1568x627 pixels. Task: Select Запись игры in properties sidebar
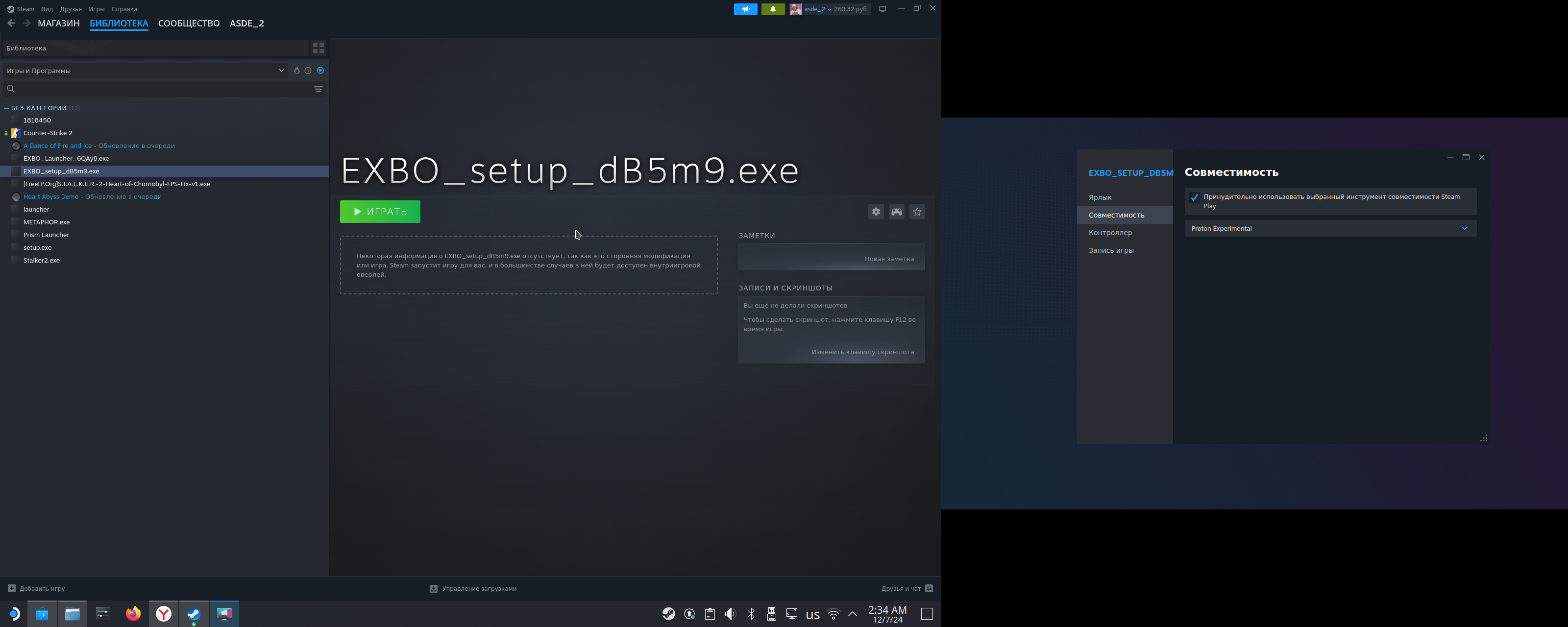tap(1124, 250)
